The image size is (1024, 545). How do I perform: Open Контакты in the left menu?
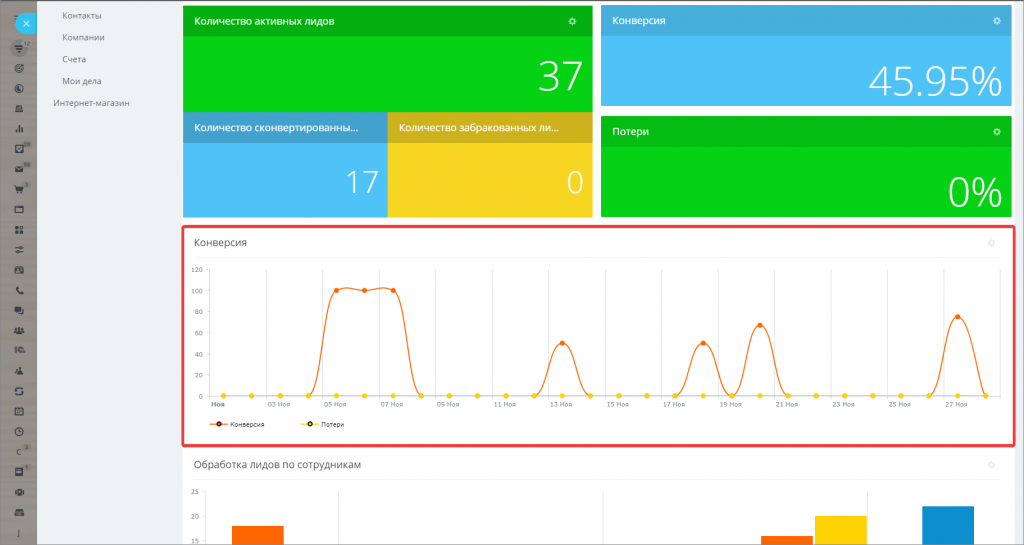click(x=81, y=15)
